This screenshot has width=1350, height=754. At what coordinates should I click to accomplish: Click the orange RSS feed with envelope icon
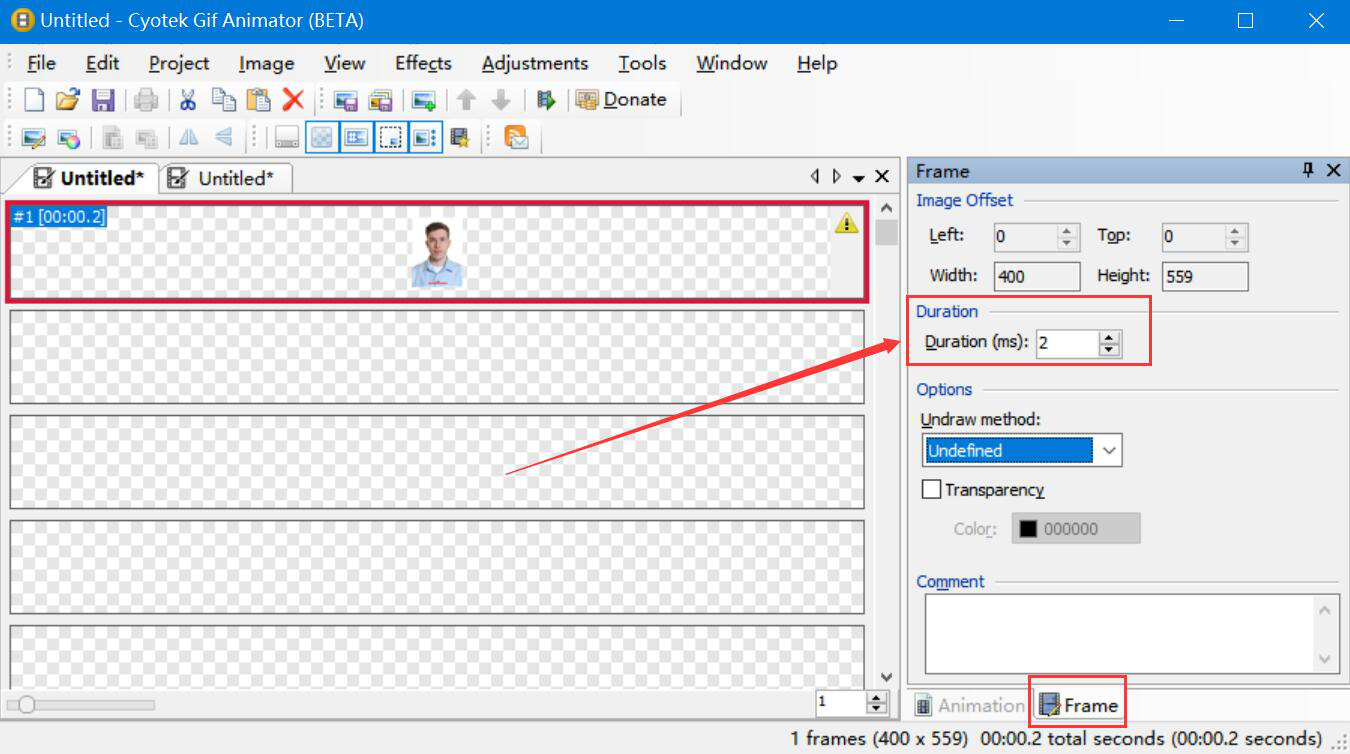pyautogui.click(x=516, y=138)
